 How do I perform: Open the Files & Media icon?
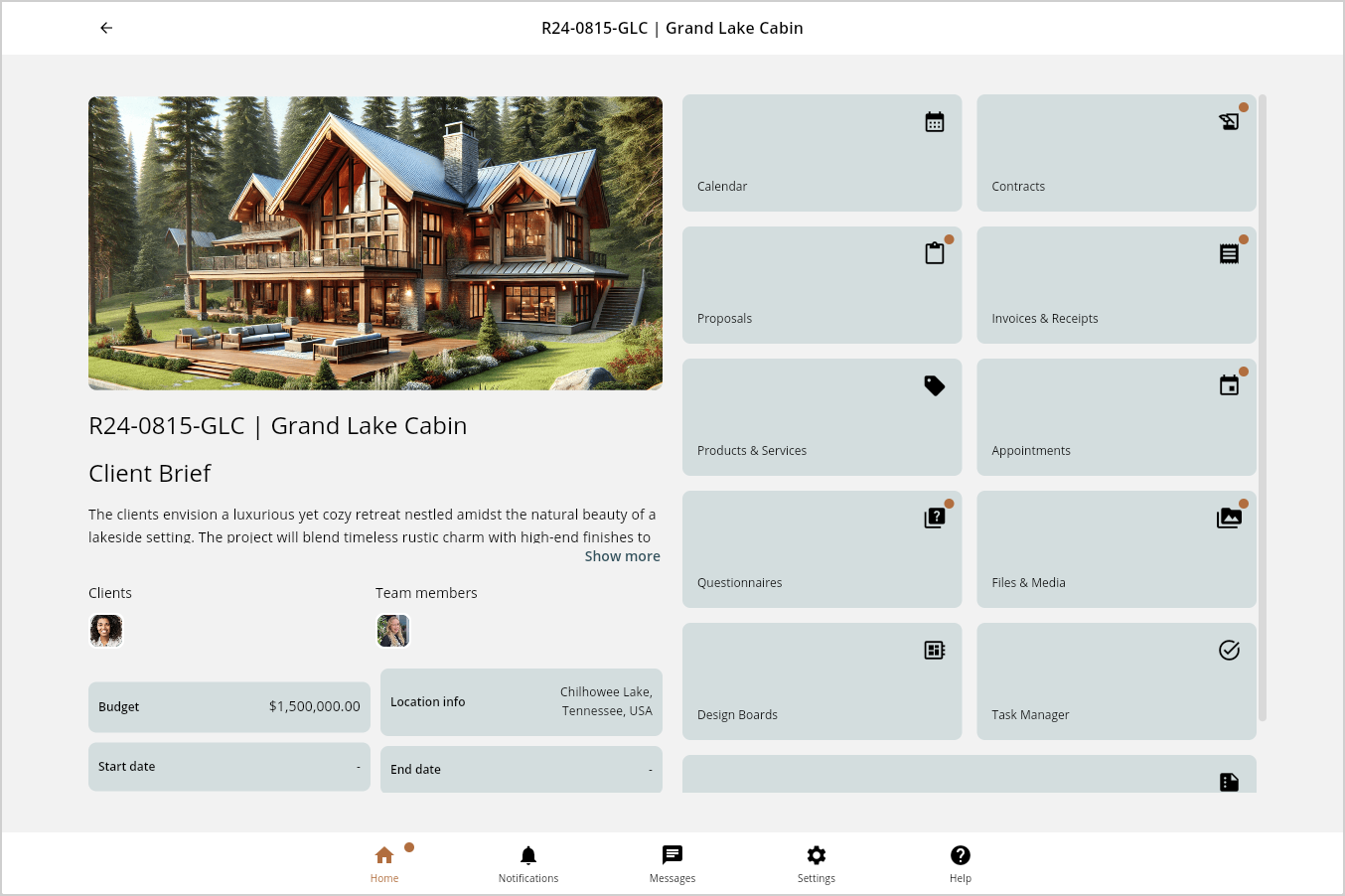tap(1229, 519)
